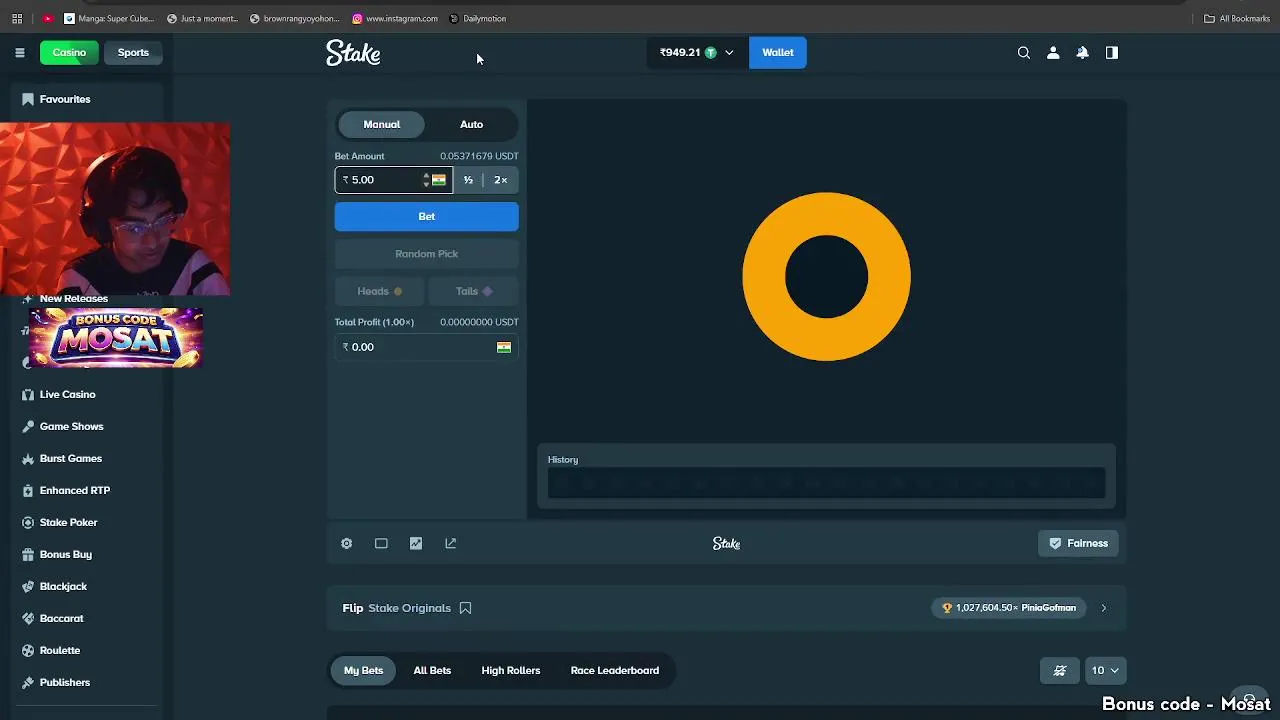Open game settings gear icon
The height and width of the screenshot is (720, 1280).
(x=347, y=543)
